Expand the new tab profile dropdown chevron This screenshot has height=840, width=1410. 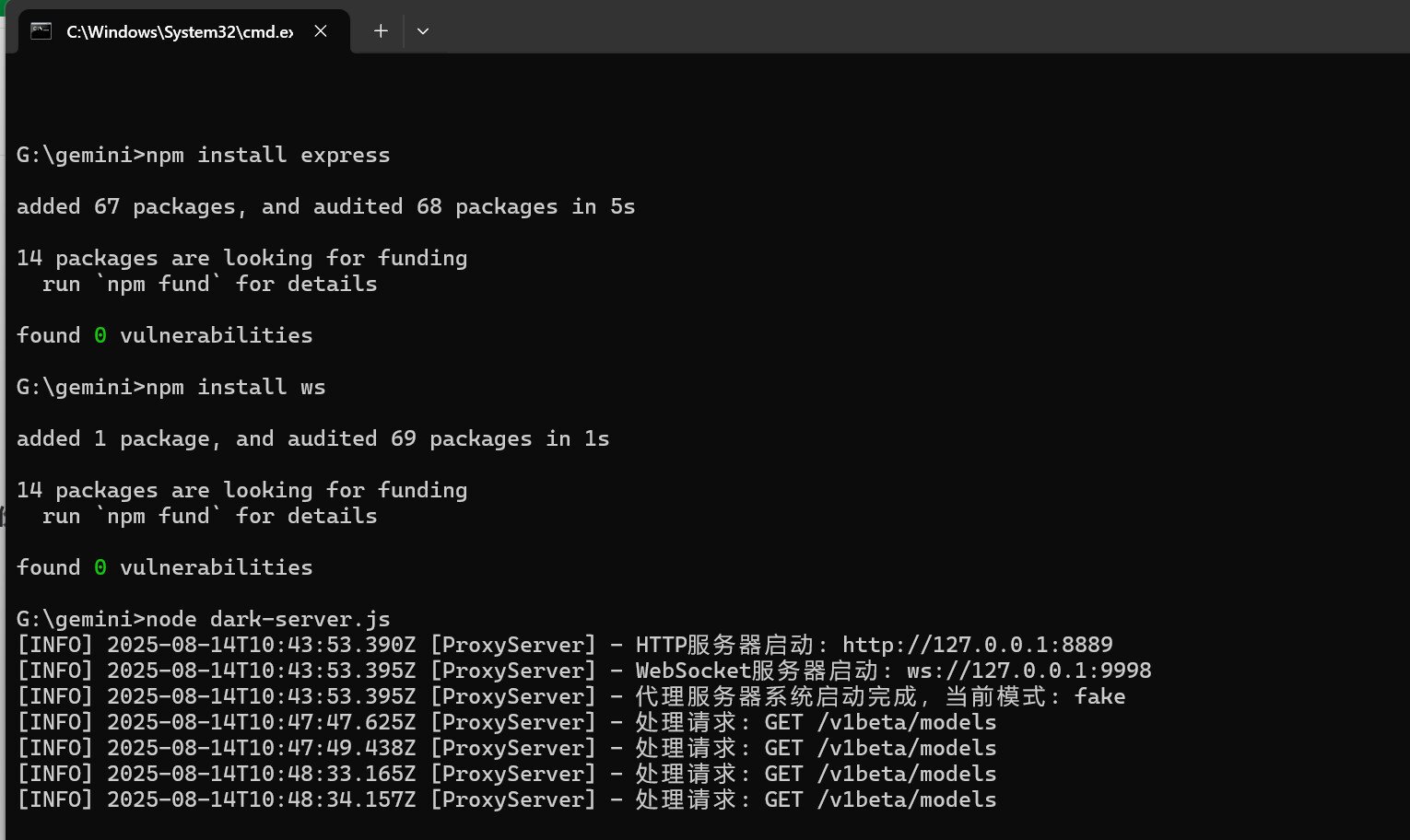click(423, 31)
